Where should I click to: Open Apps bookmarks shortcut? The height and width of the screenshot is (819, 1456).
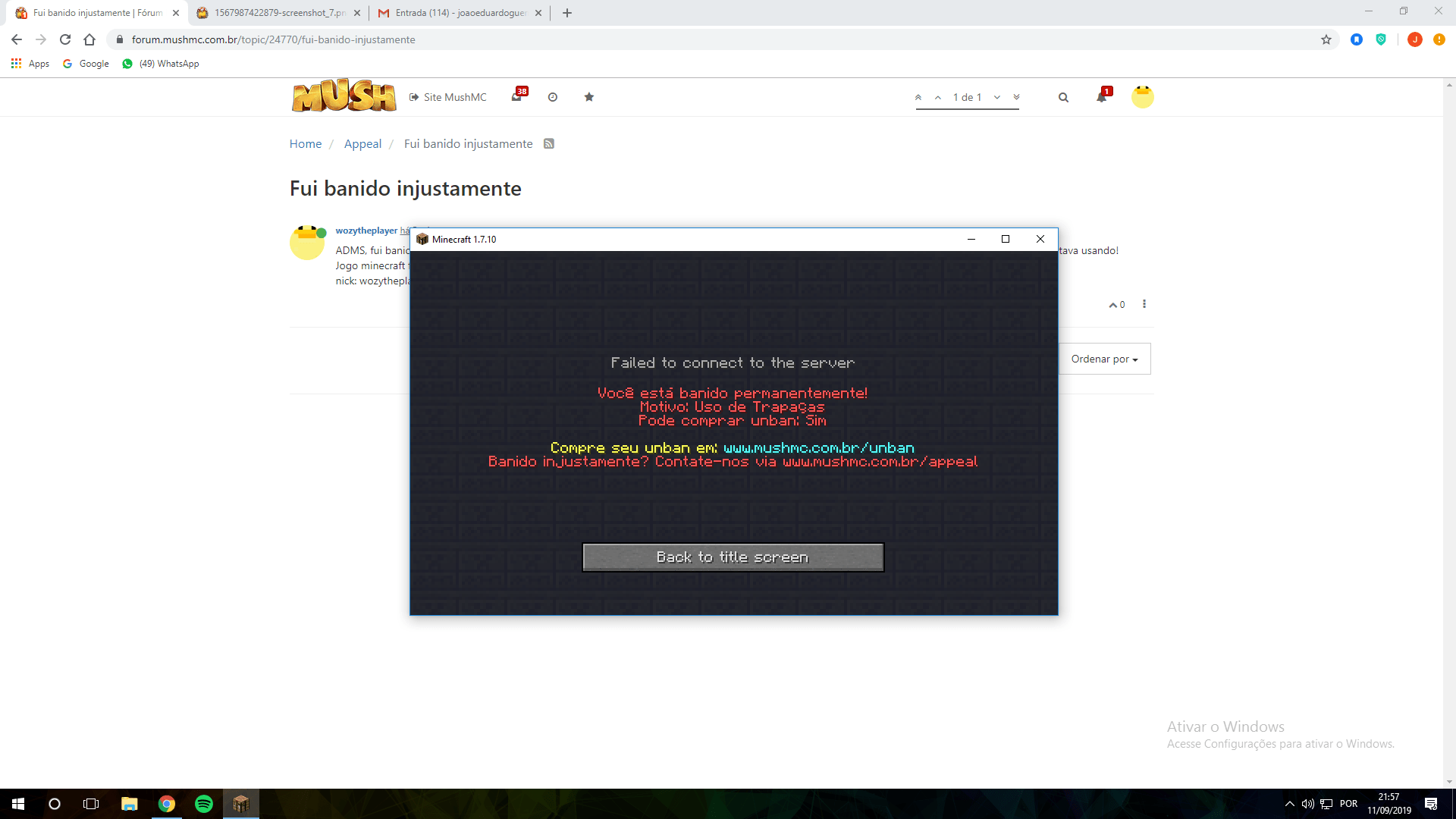(30, 64)
